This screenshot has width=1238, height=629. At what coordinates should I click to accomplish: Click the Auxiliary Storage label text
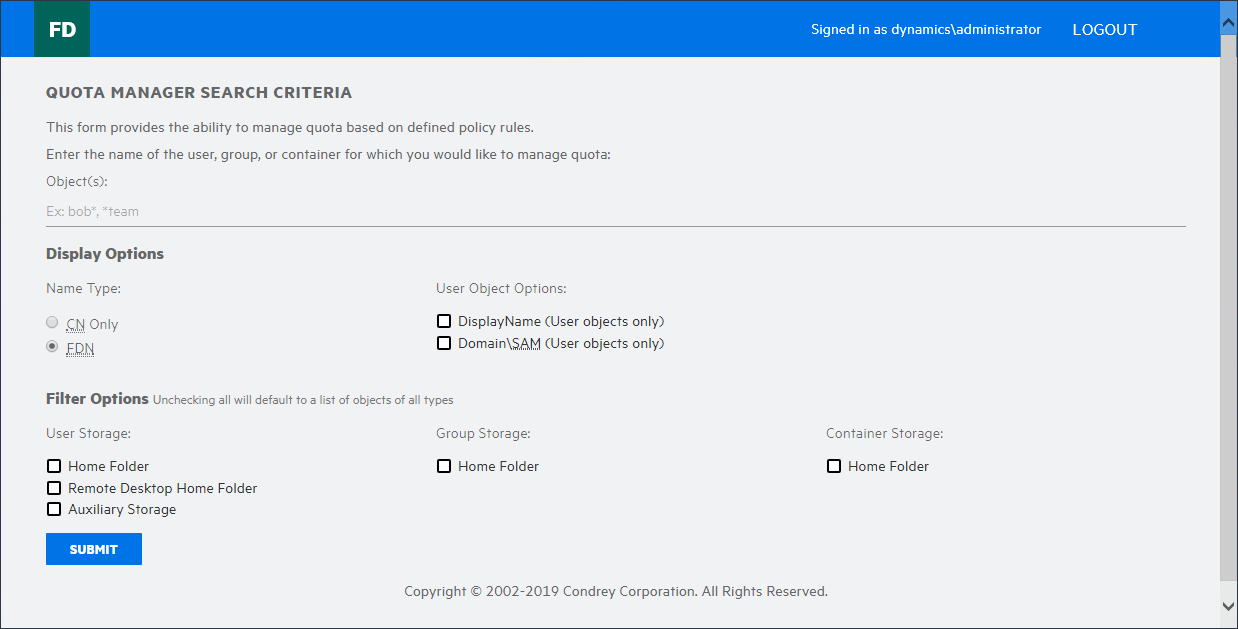[122, 509]
